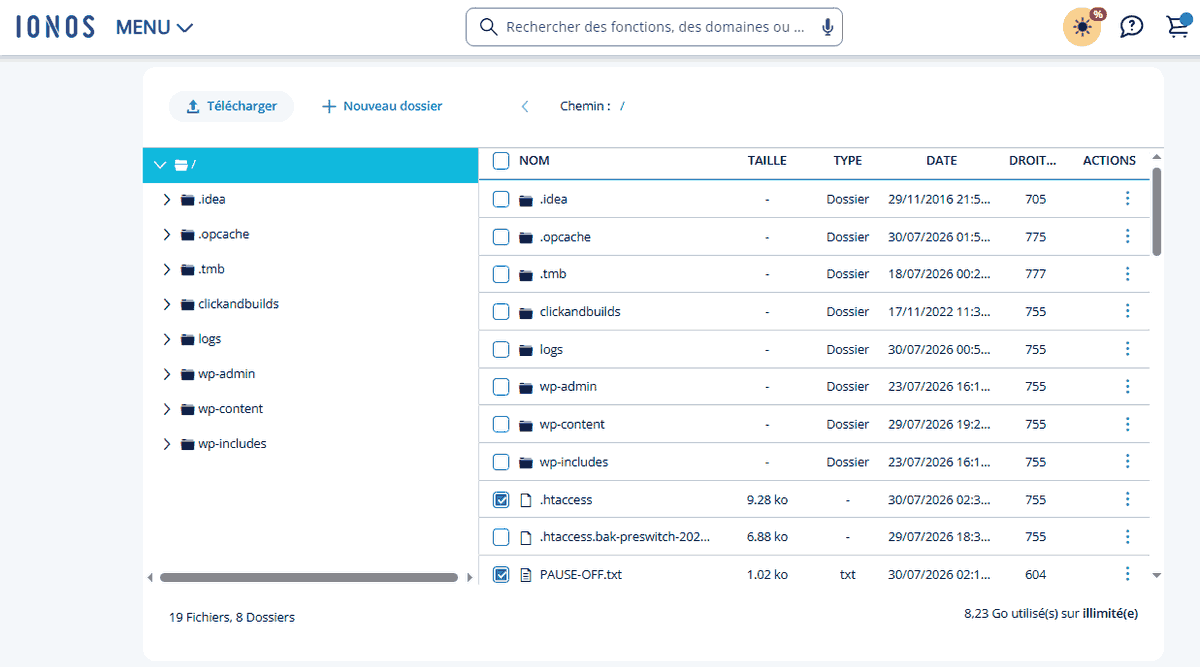This screenshot has height=667, width=1200.
Task: Expand the clickandbuilds tree folder
Action: coord(167,304)
